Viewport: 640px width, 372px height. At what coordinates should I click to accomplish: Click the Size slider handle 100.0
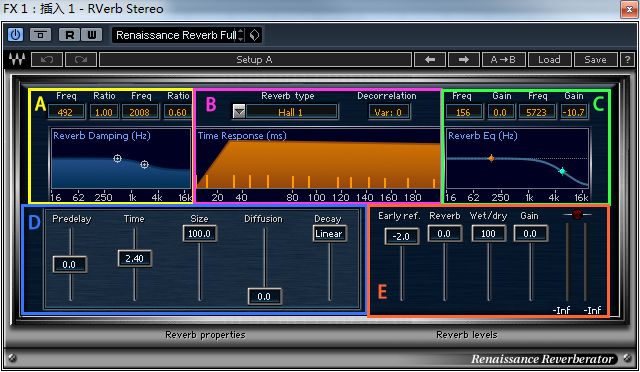pos(200,234)
